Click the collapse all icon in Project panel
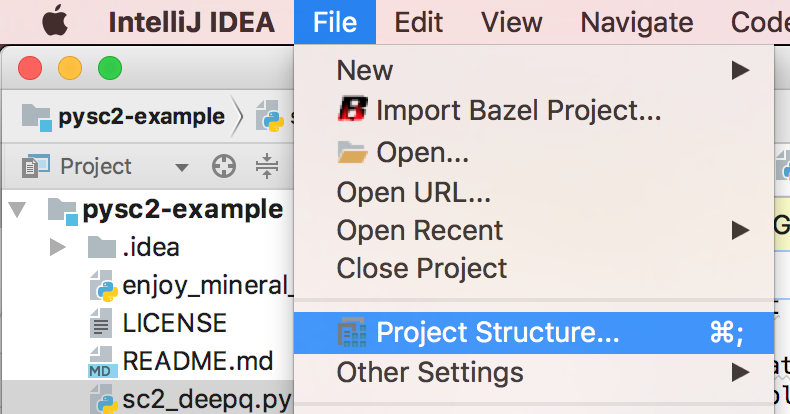 pos(265,166)
